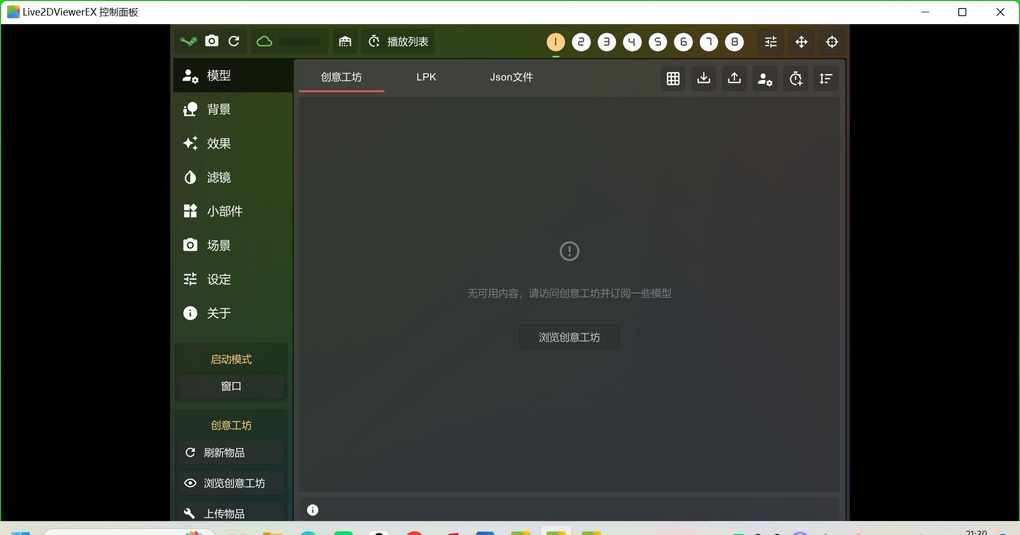Change launch mode via 窗口 selector

coord(231,386)
